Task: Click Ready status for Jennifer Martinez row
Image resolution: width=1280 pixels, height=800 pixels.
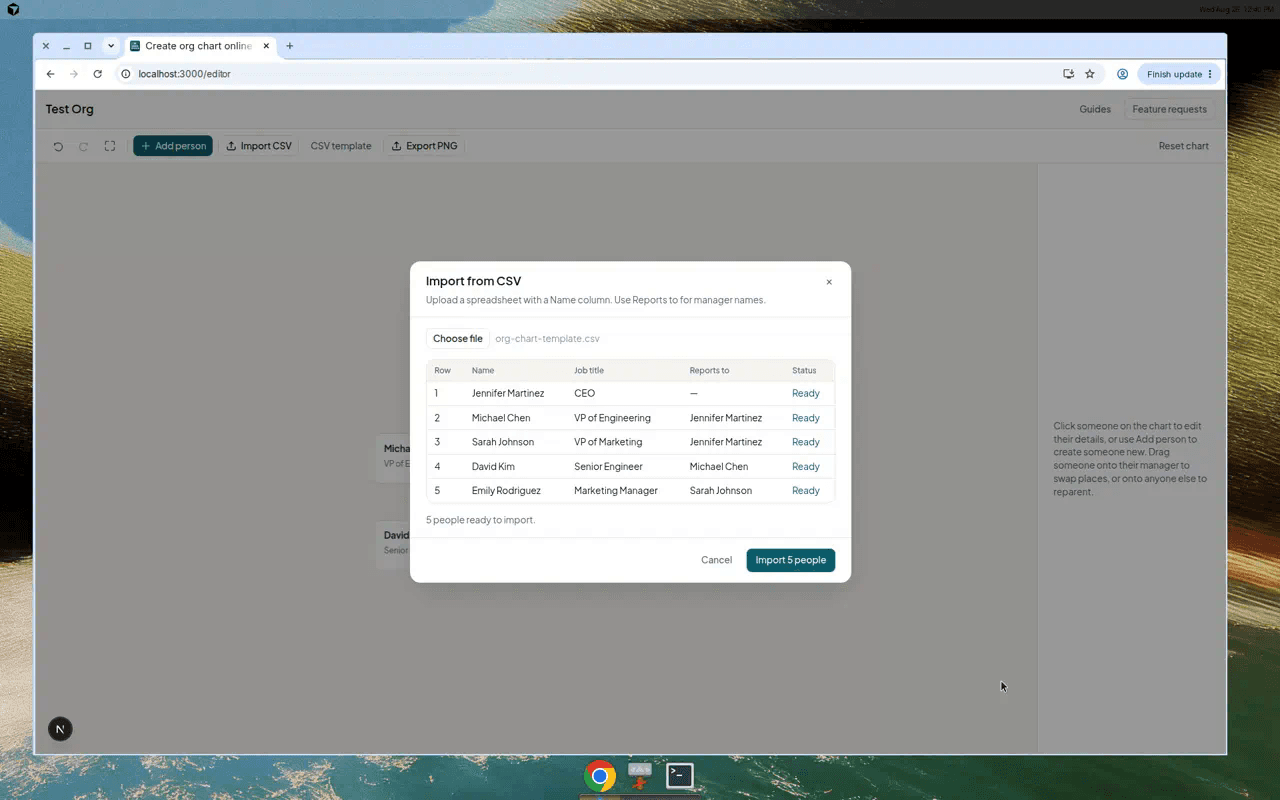Action: point(806,393)
